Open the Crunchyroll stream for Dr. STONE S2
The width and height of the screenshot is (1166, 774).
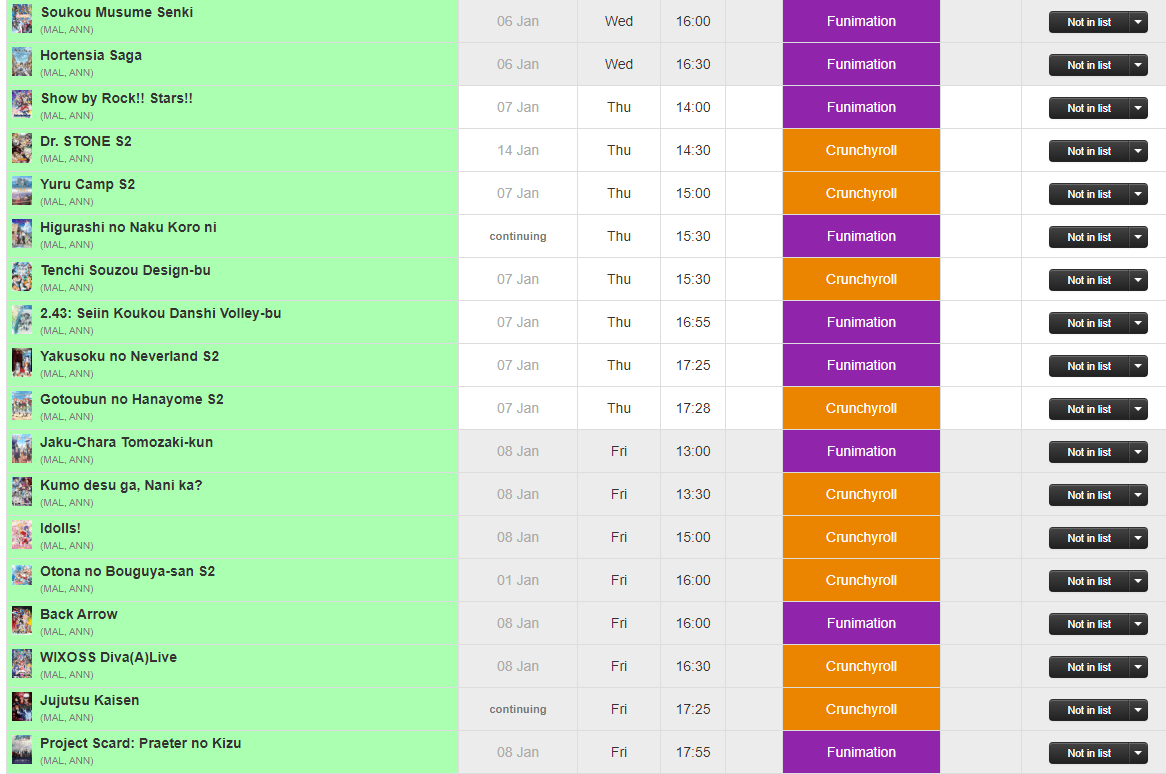point(861,150)
